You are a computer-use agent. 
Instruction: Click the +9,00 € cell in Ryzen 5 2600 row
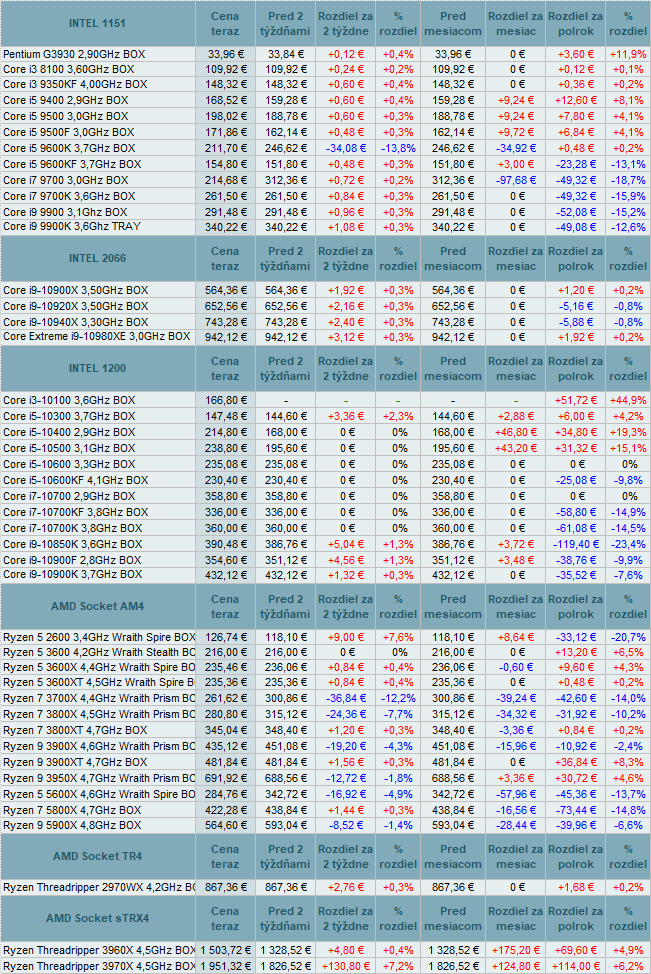click(345, 637)
